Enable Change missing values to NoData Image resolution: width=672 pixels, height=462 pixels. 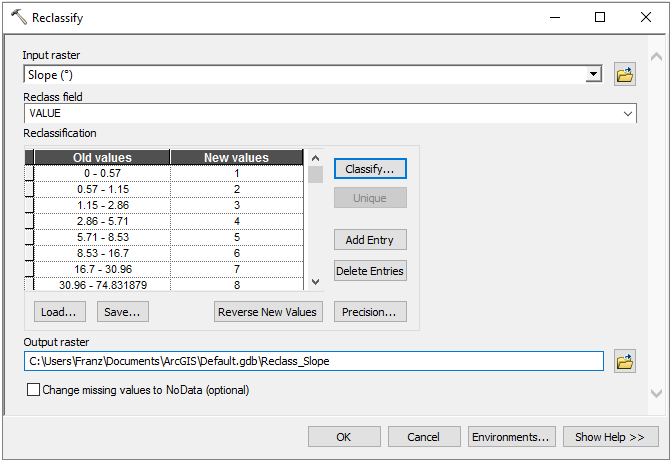34,390
